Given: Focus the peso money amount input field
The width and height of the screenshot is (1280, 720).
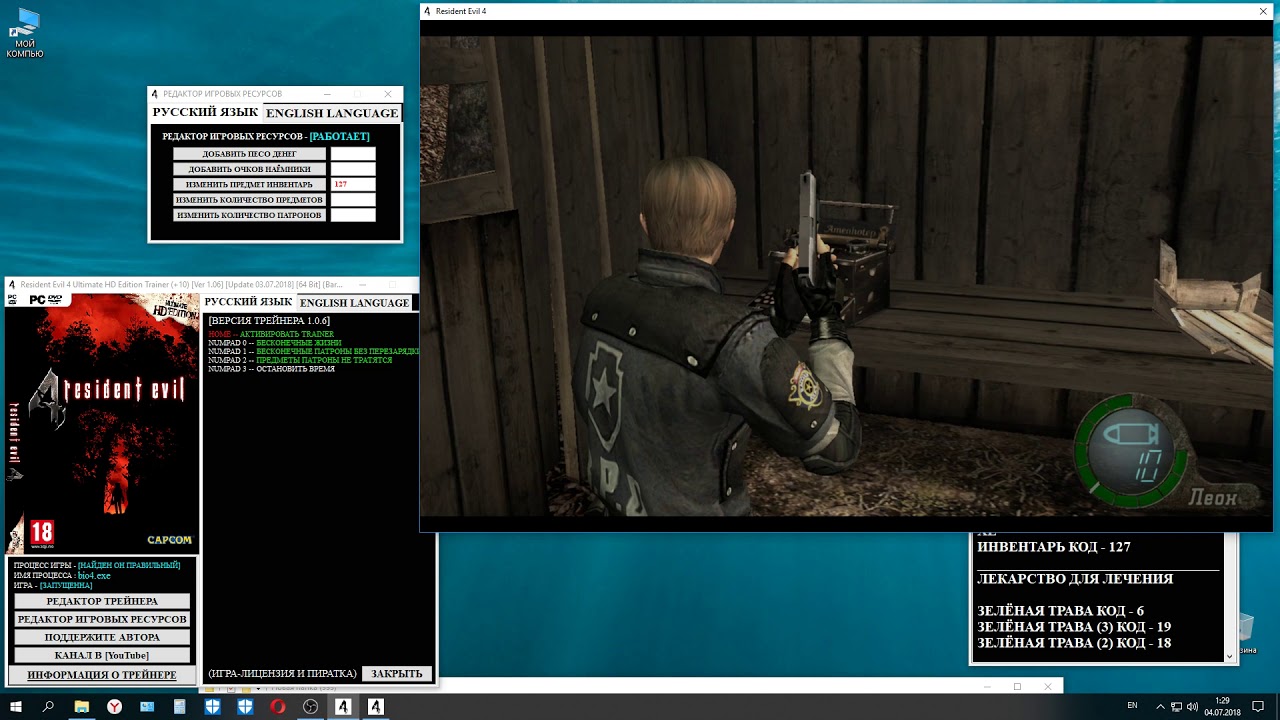Looking at the screenshot, I should pyautogui.click(x=353, y=154).
